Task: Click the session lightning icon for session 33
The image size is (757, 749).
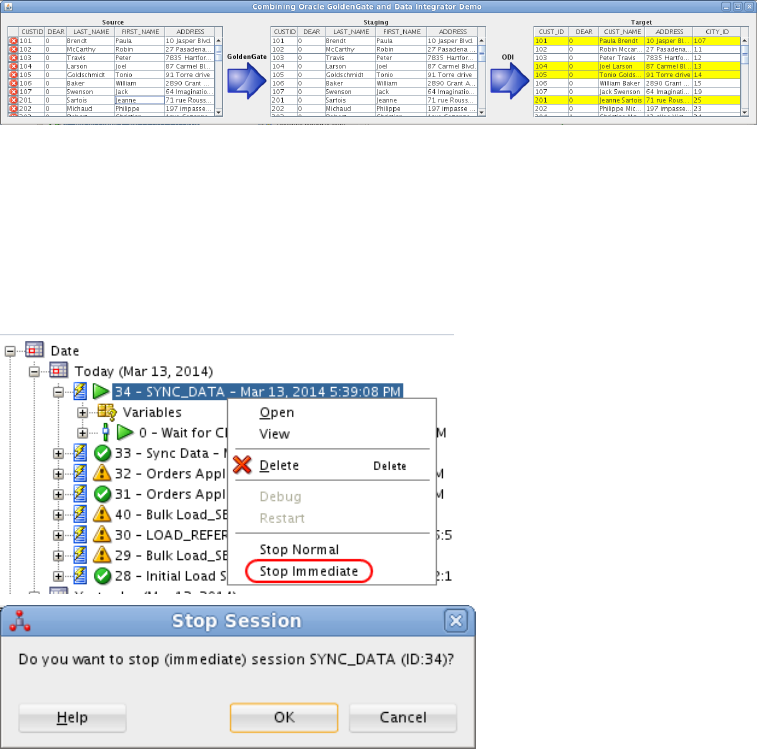Action: 80,453
